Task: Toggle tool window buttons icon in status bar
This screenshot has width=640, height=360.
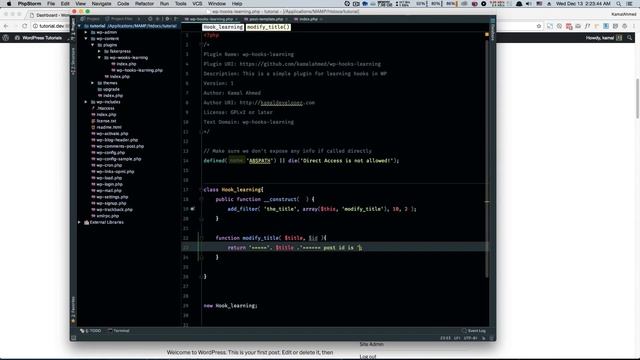Action: click(x=73, y=338)
